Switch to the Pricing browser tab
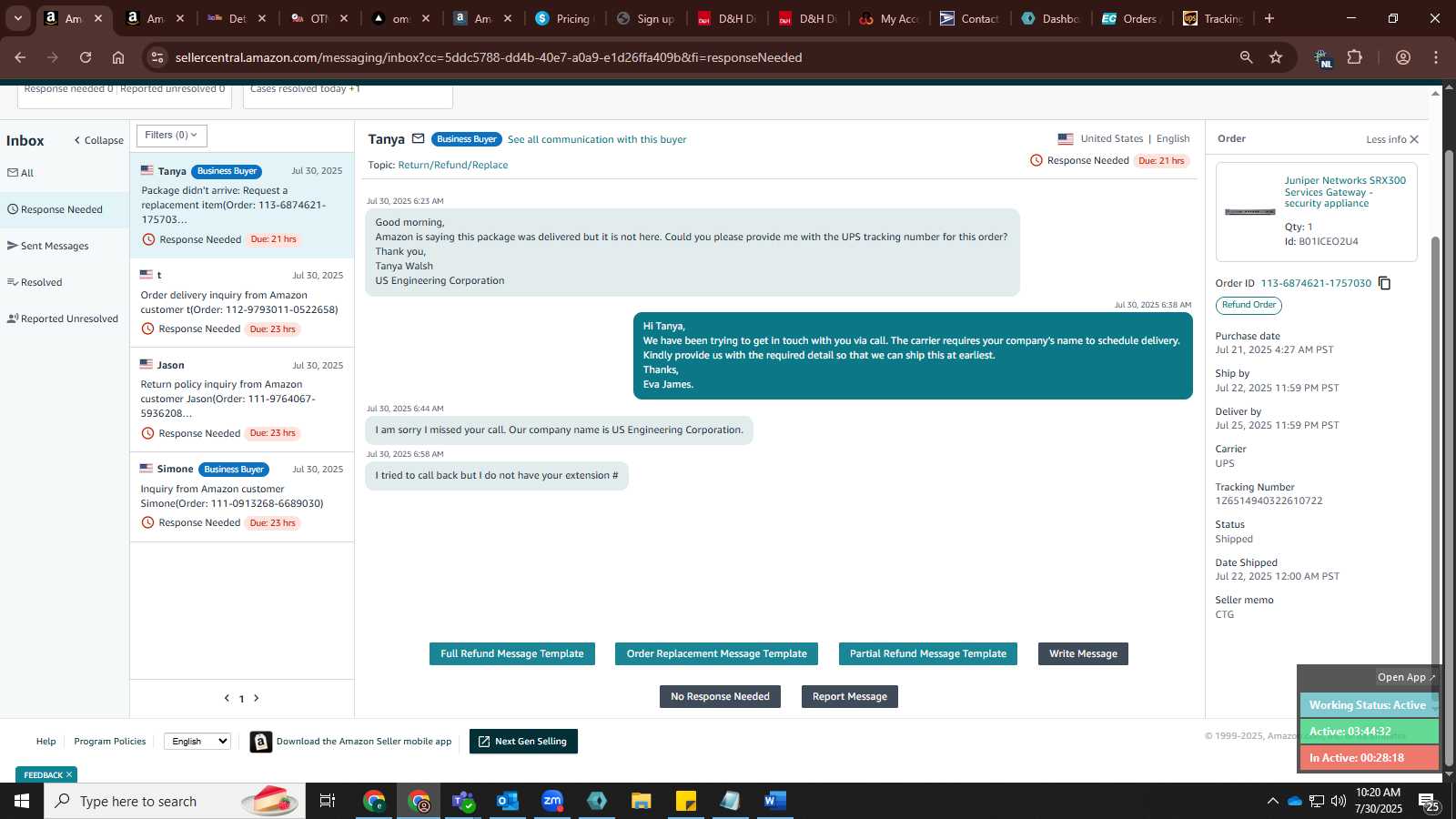Viewport: 1456px width, 819px height. [563, 18]
